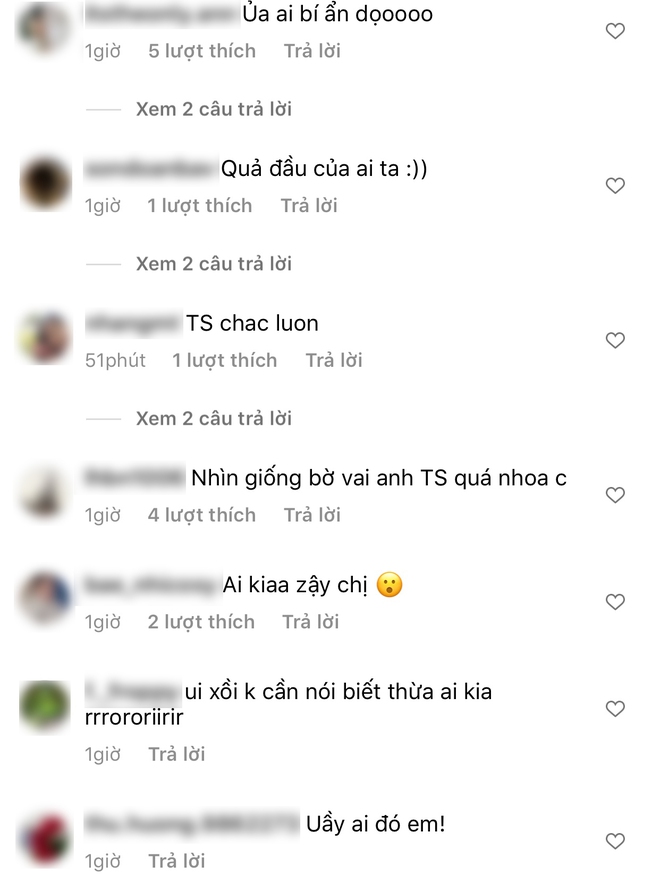Expand replies under 'Quả đầu của ai ta'
This screenshot has height=874, width=660.
pos(213,263)
